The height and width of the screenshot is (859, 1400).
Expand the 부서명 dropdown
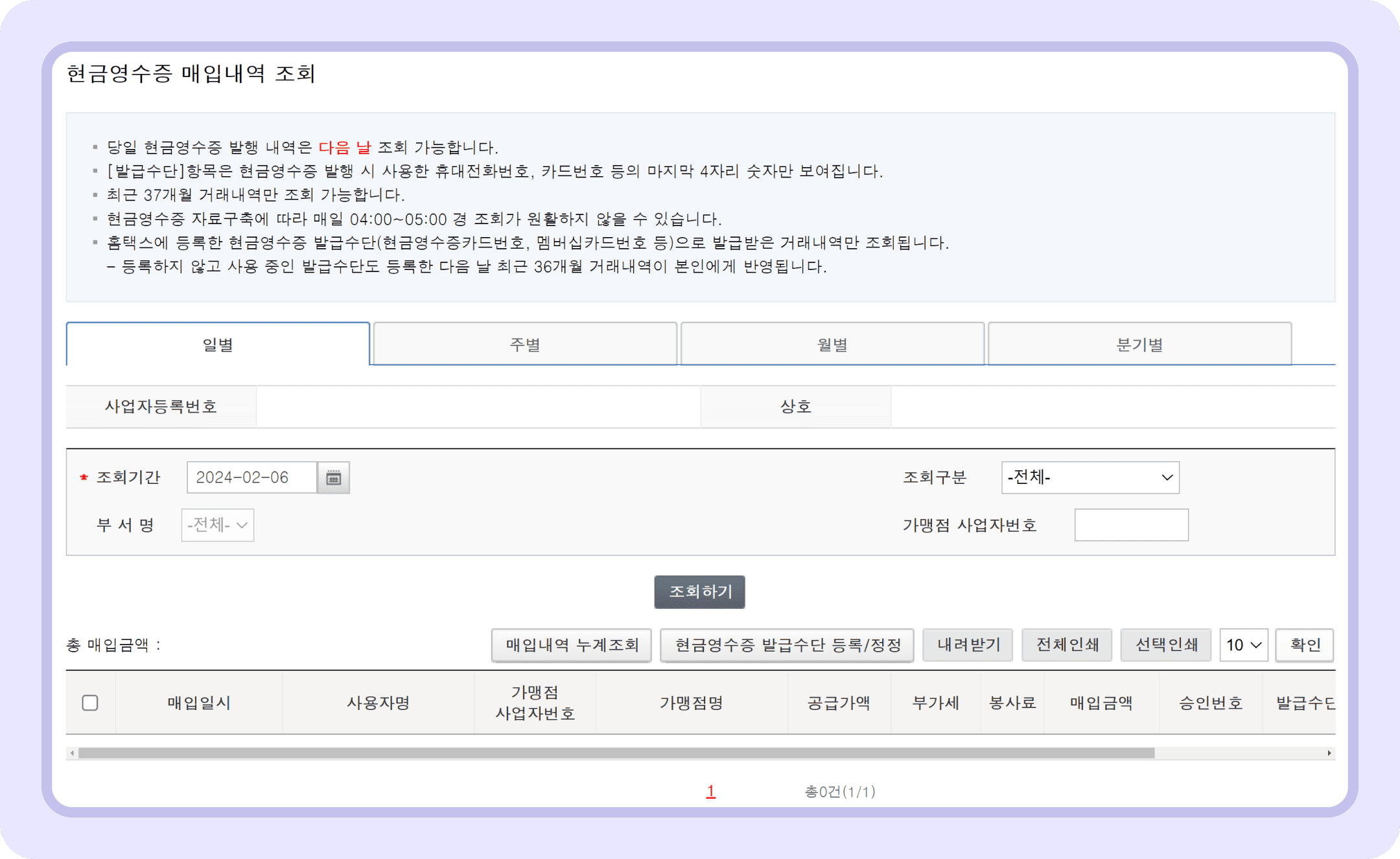(217, 525)
